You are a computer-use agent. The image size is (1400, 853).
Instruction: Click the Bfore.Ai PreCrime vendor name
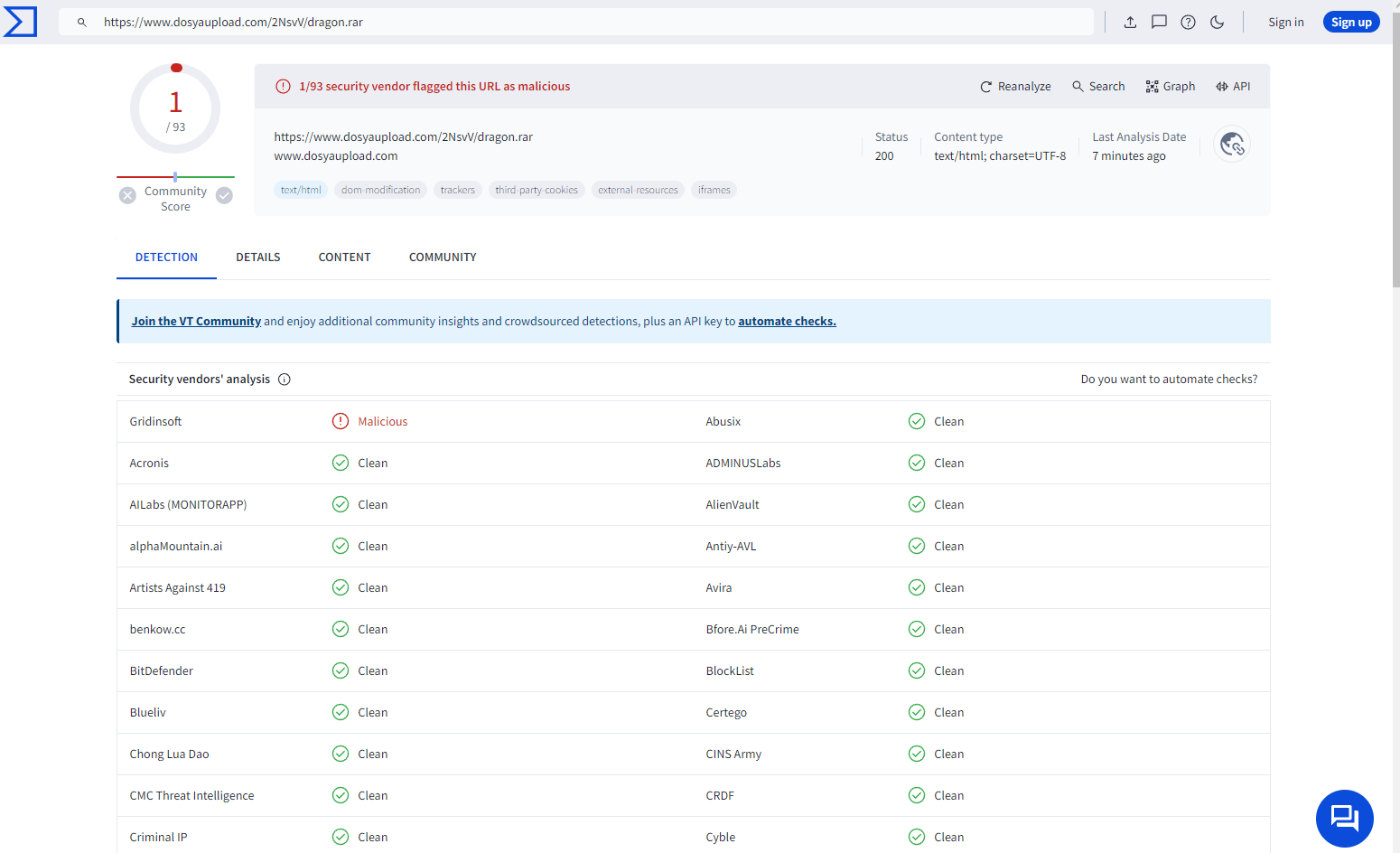(x=752, y=630)
